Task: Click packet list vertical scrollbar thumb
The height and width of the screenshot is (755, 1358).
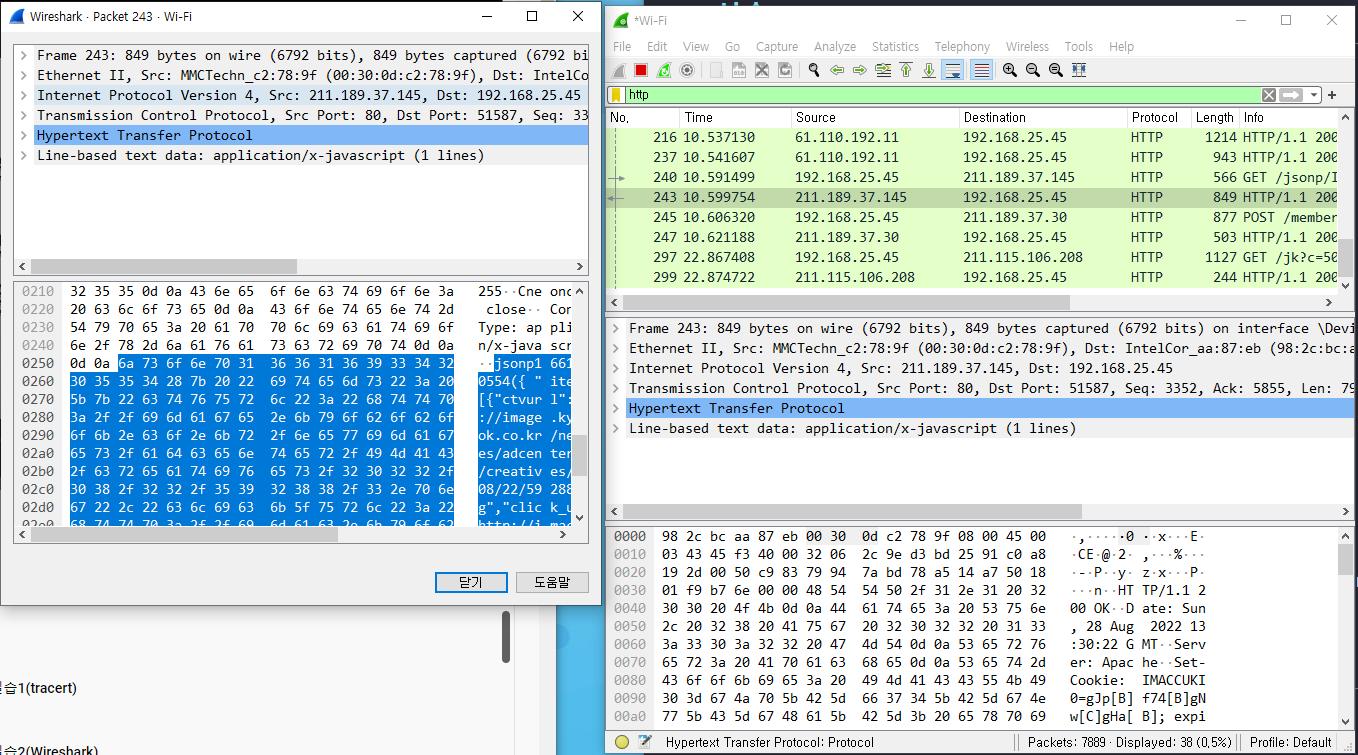Action: [1347, 258]
